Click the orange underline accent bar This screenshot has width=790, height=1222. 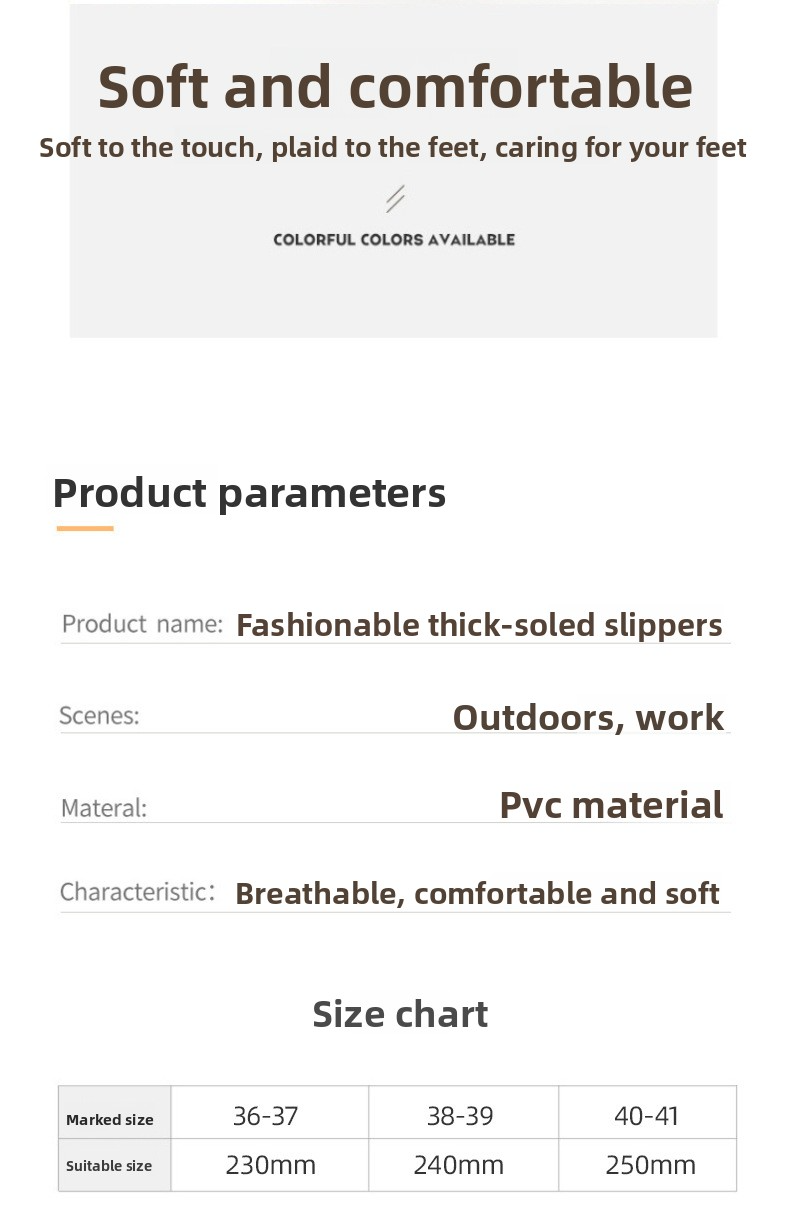click(85, 528)
